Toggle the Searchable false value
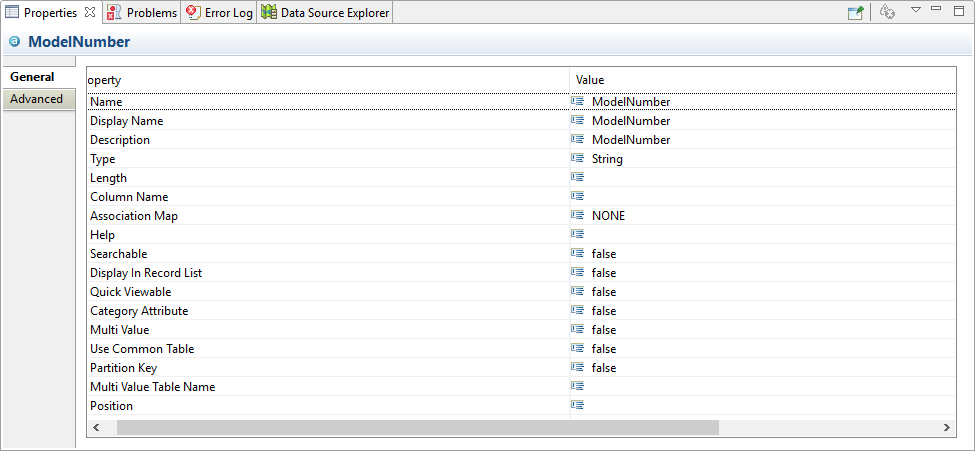 (603, 254)
